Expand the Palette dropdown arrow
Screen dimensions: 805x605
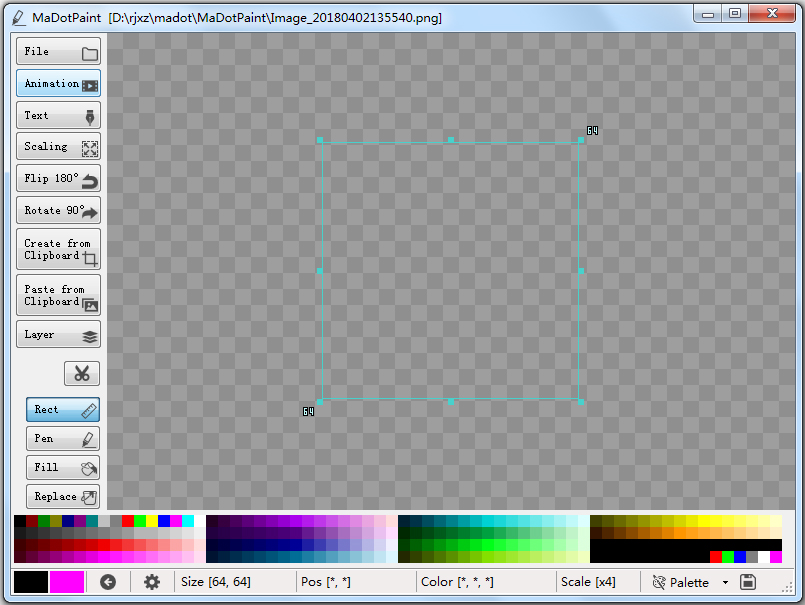point(725,582)
